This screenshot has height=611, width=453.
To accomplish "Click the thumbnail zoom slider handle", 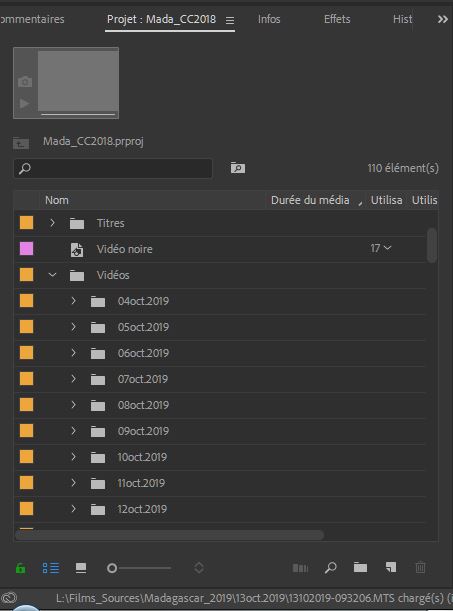I will [112, 568].
